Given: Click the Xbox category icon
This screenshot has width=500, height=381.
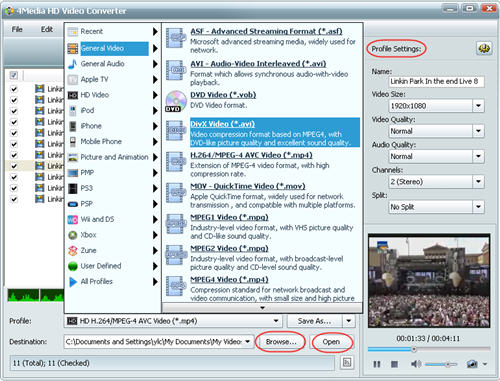Looking at the screenshot, I should point(72,235).
